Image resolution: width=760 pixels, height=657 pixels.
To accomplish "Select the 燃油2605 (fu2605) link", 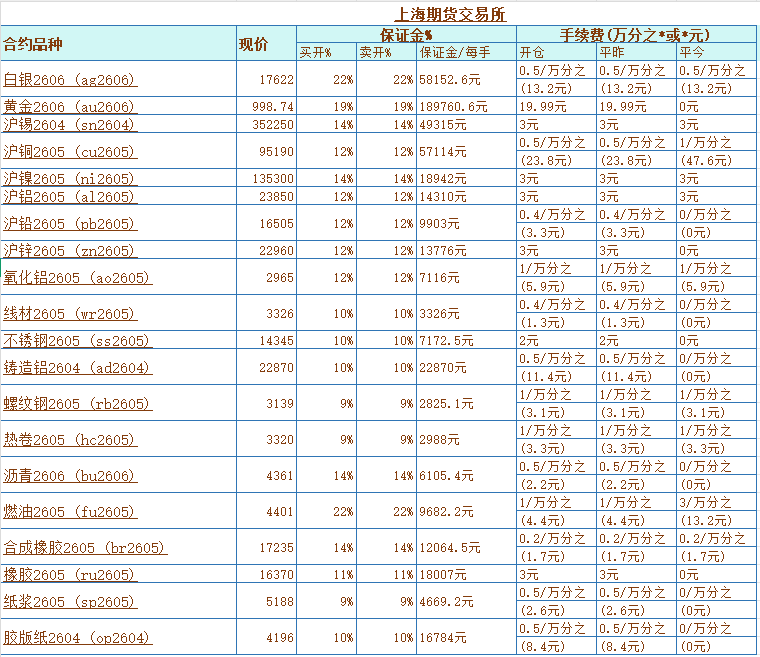I will (69, 511).
